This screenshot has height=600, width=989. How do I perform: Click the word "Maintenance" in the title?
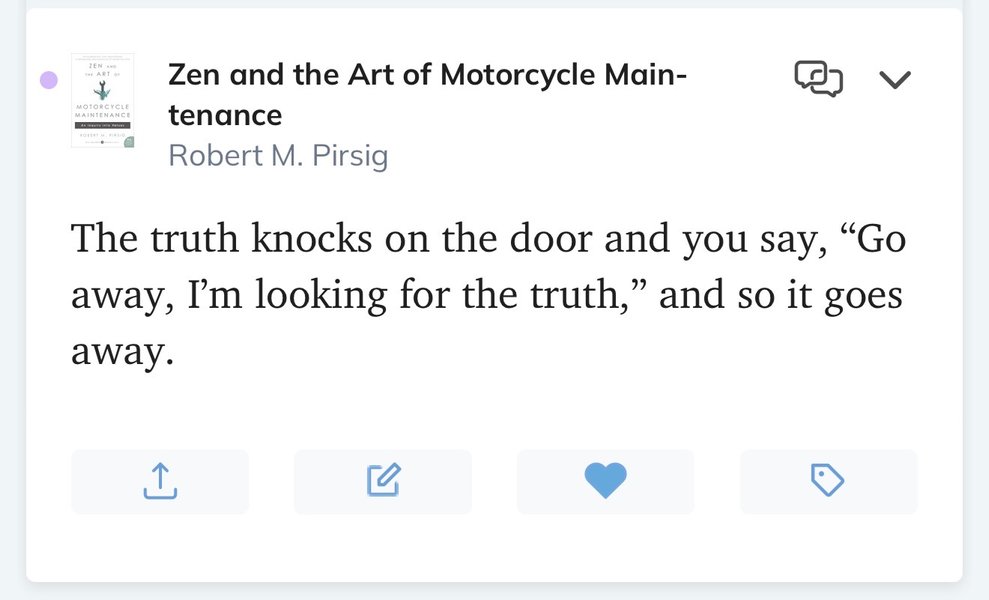224,115
